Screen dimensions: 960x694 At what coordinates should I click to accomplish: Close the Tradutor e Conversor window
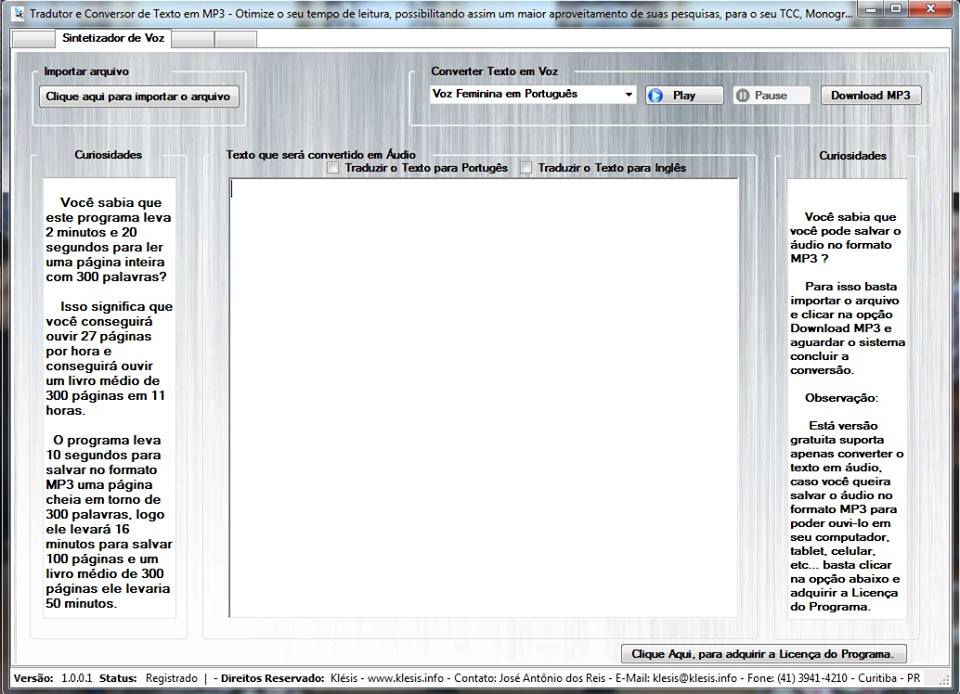[930, 8]
